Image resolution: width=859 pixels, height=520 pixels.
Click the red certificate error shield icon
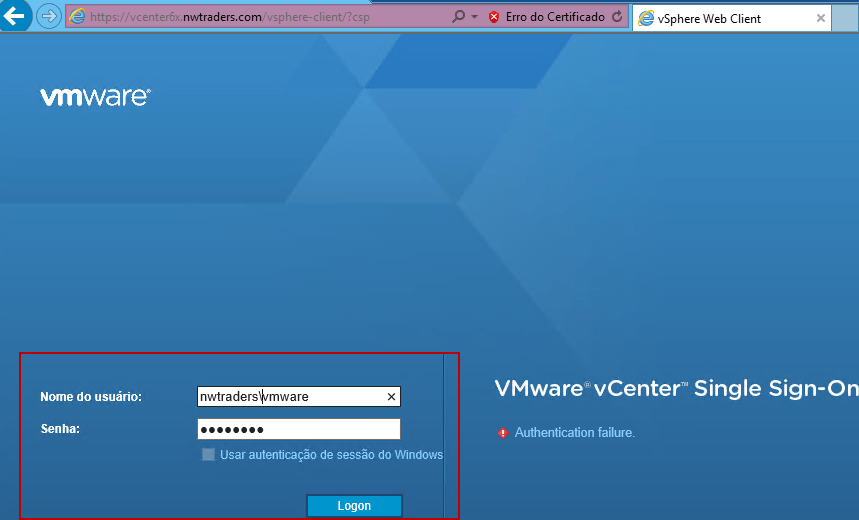point(494,18)
